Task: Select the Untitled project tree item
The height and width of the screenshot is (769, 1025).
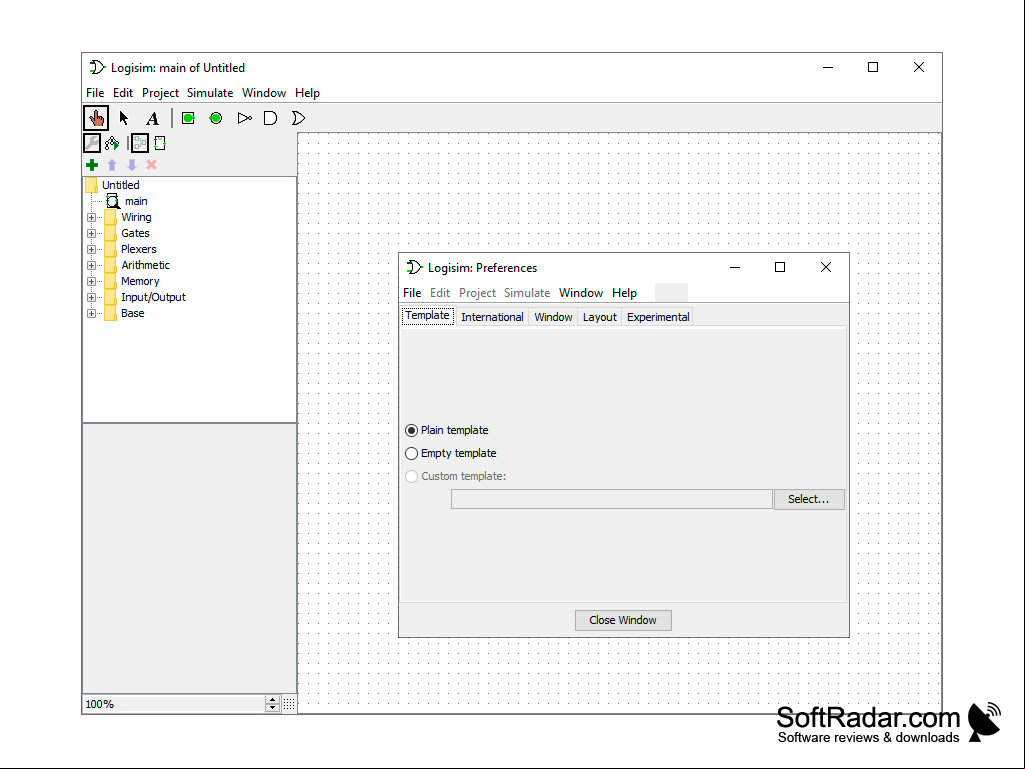Action: [120, 185]
